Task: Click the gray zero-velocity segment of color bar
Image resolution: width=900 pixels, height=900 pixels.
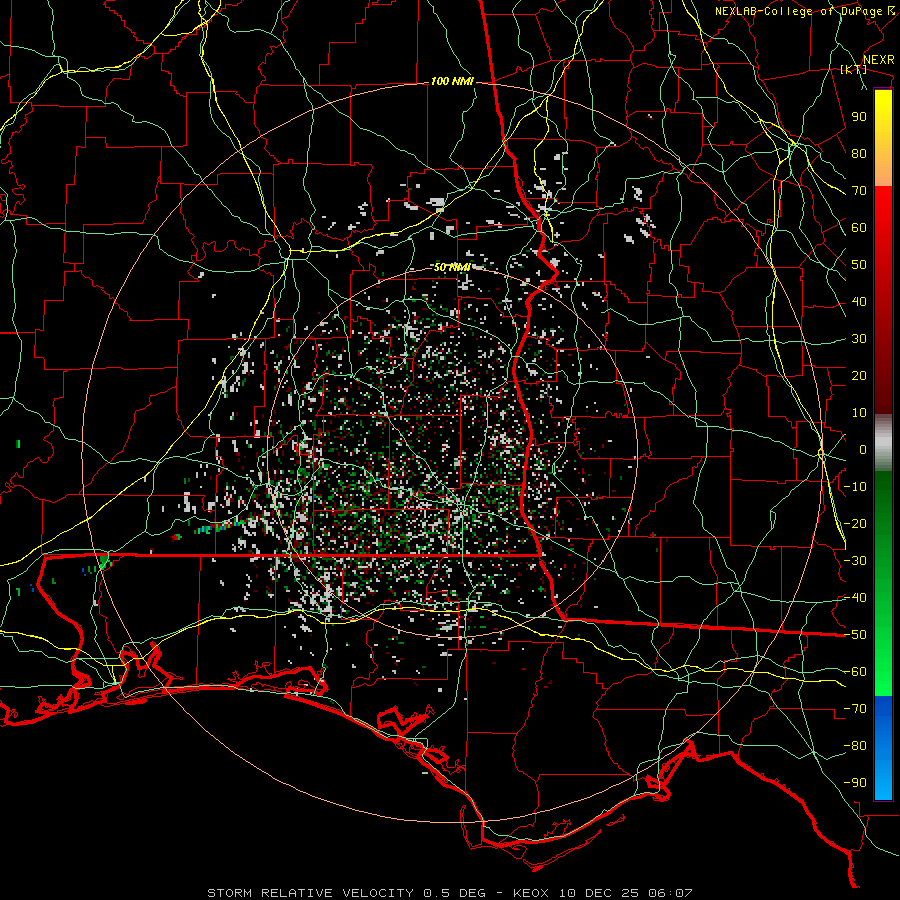Action: click(x=883, y=443)
